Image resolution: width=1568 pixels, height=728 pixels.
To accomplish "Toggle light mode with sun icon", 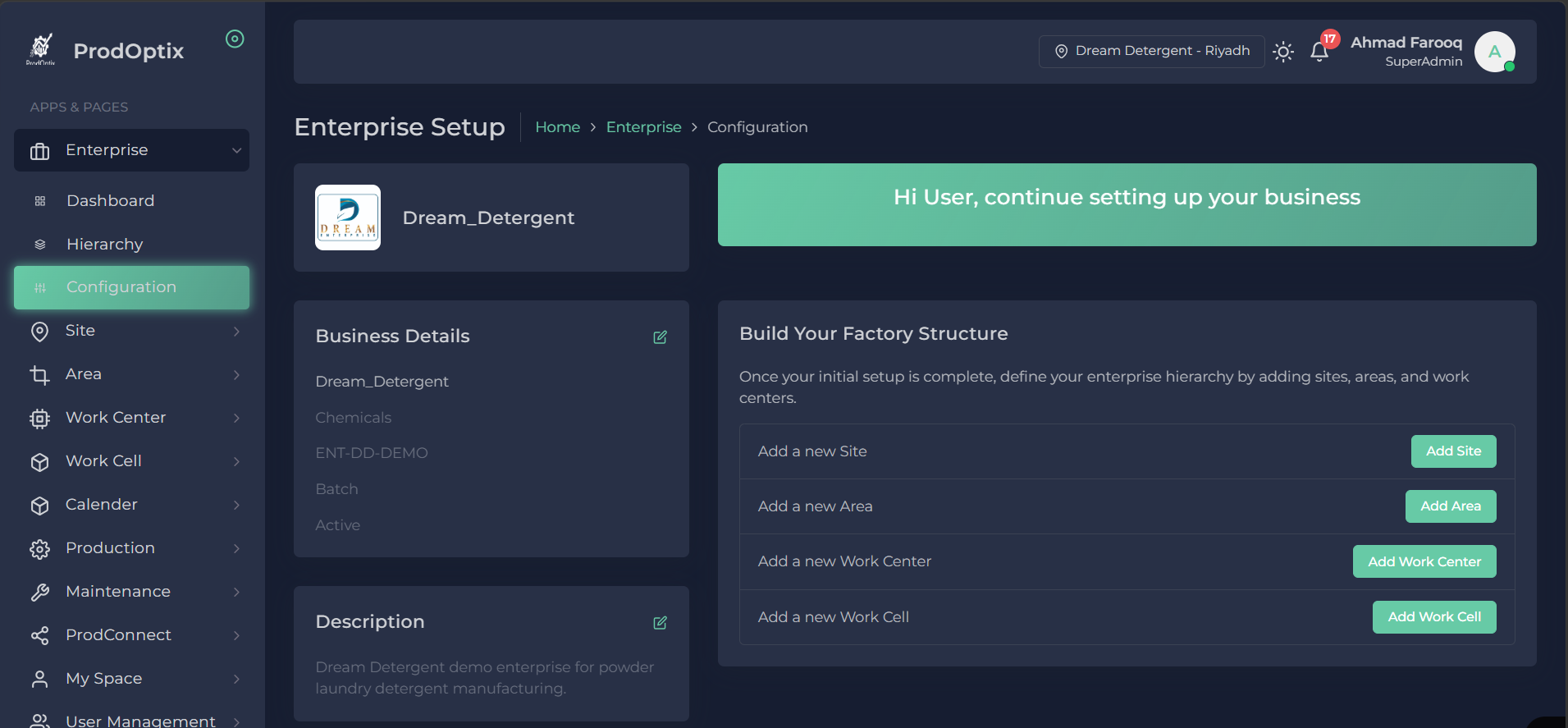I will click(1283, 52).
